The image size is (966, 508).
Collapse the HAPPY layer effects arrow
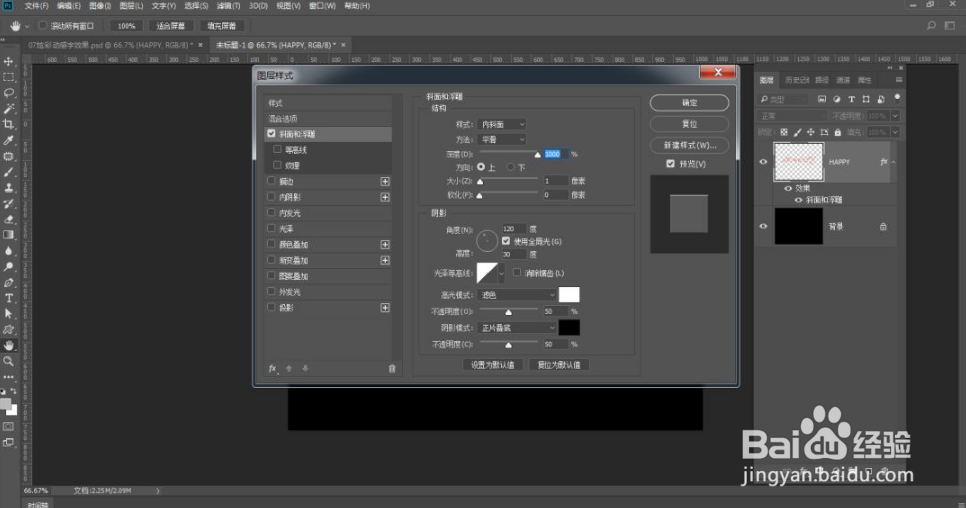(894, 162)
